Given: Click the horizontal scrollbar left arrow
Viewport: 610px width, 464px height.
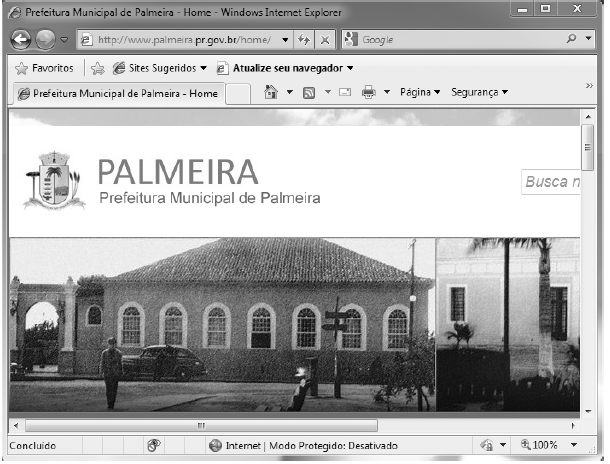Looking at the screenshot, I should 16,425.
